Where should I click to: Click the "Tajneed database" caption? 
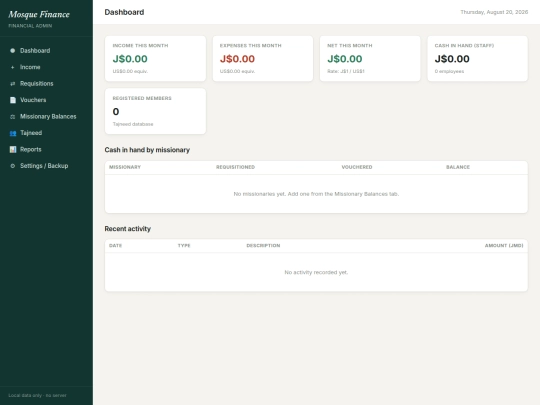coord(133,124)
